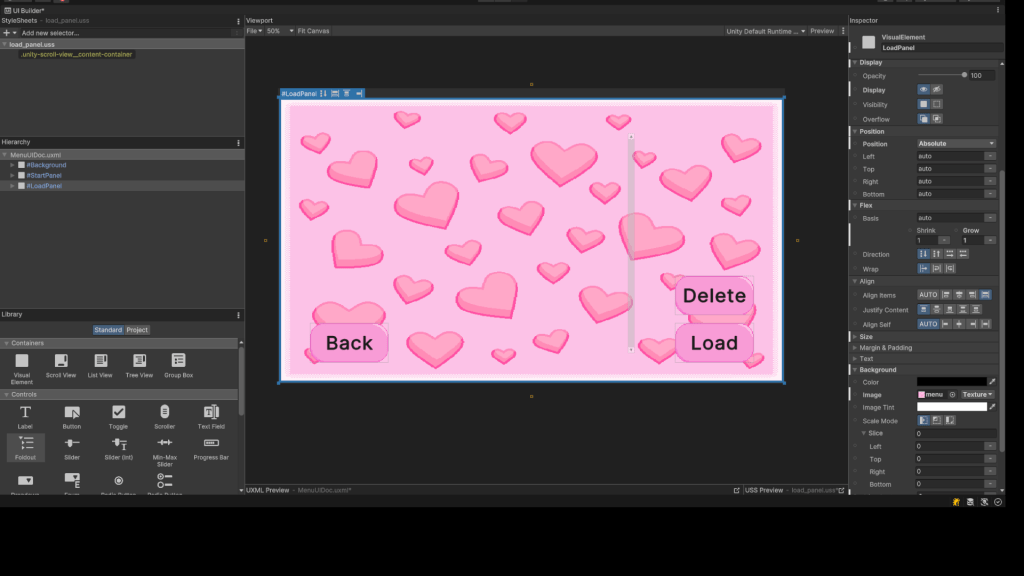Screen dimensions: 1024x576
Task: Click the Fit Canvas button
Action: (x=313, y=31)
